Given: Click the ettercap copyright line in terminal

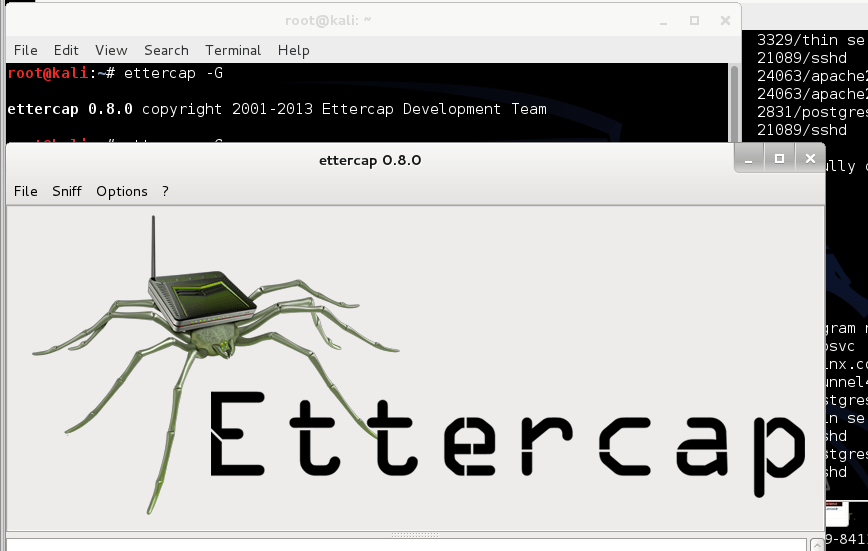Looking at the screenshot, I should [277, 109].
